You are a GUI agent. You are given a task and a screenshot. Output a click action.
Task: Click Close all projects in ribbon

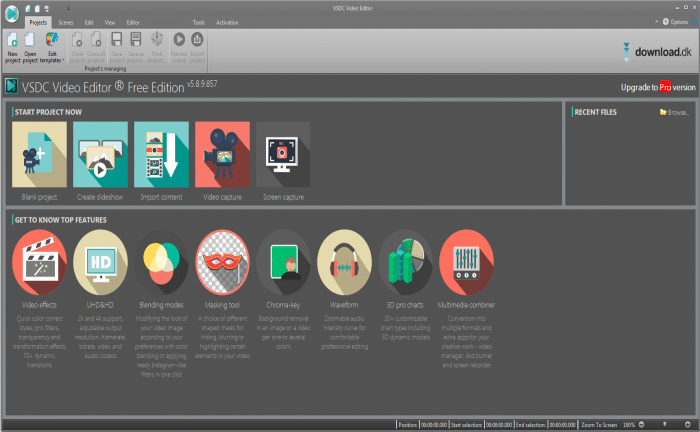point(96,47)
